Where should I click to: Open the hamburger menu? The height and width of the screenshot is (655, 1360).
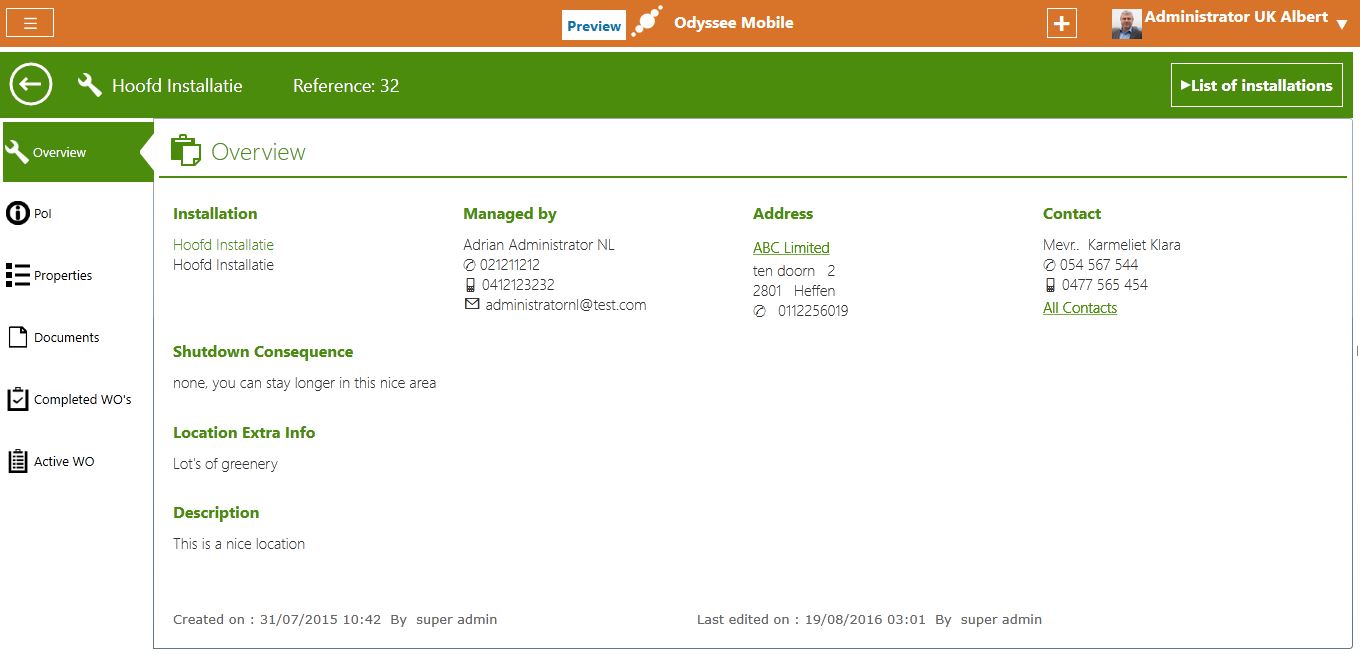30,23
